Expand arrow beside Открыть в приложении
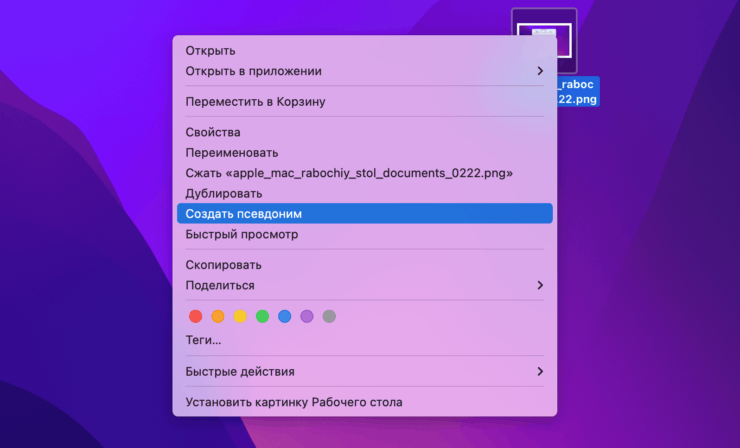 point(540,71)
